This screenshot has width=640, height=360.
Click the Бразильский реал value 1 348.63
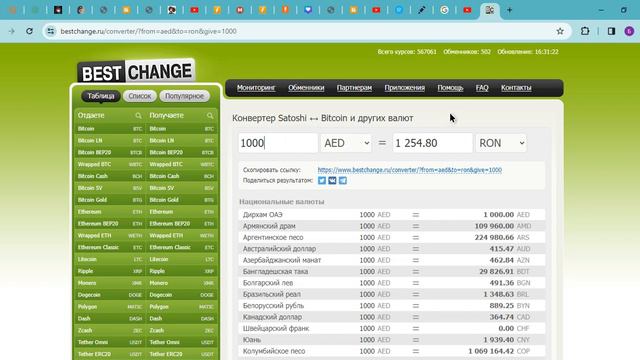point(498,294)
